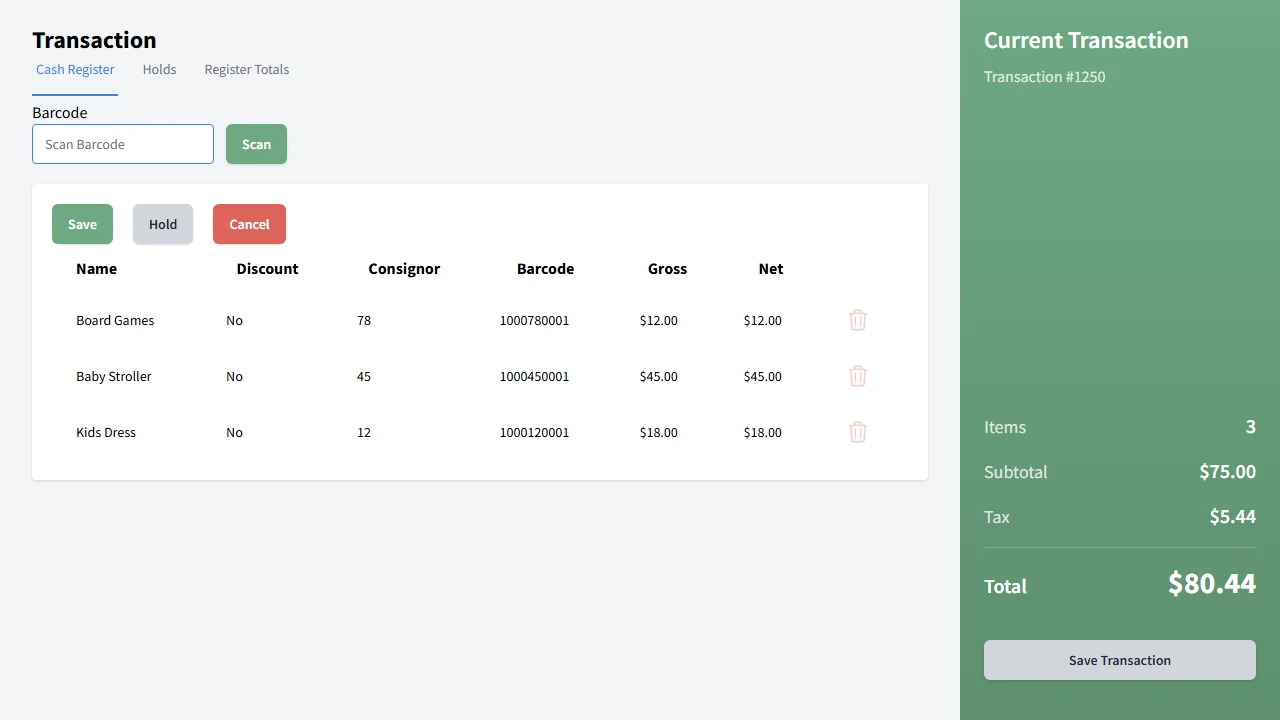Screen dimensions: 1280x720
Task: Switch to the Holds tab
Action: pos(159,70)
